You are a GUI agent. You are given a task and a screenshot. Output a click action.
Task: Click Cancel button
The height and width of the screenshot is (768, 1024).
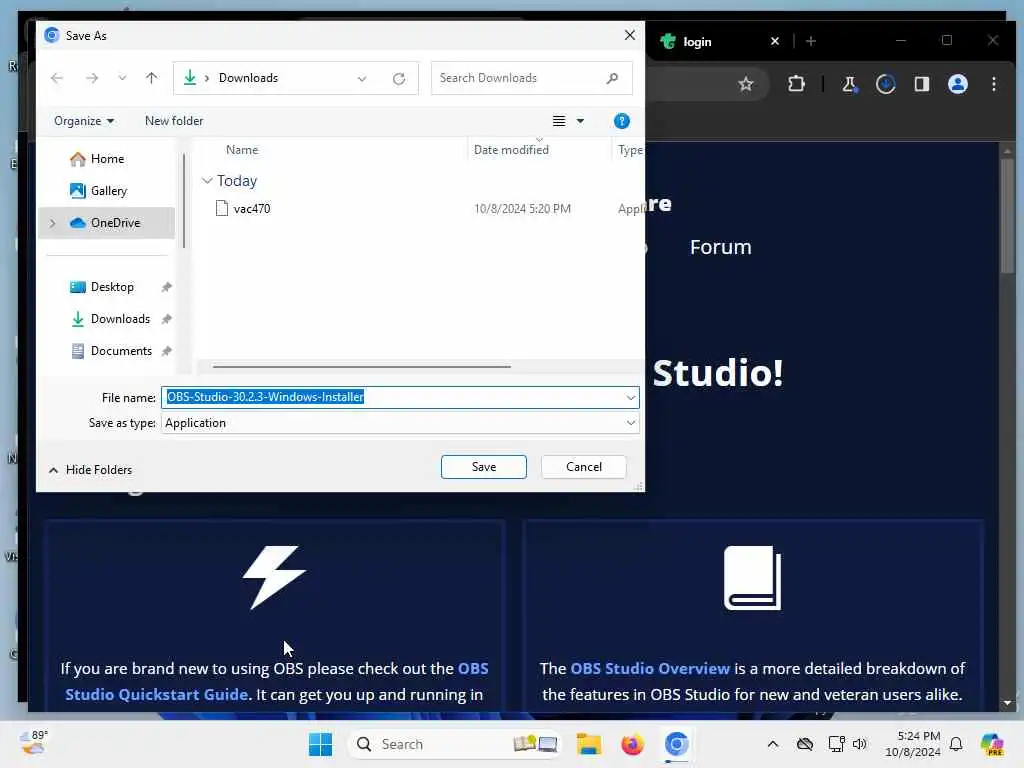(x=584, y=467)
